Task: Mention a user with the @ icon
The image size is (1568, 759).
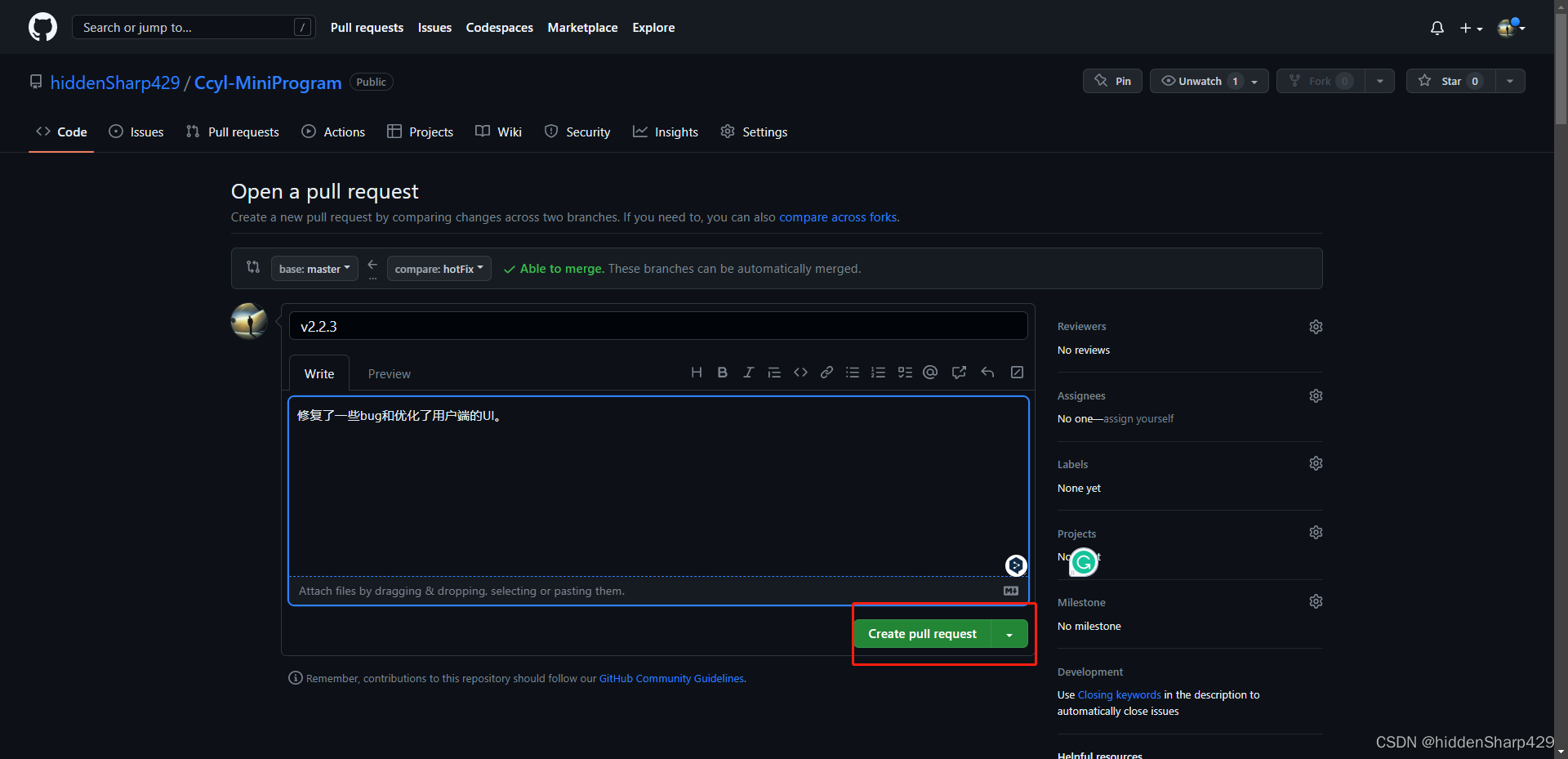Action: (930, 373)
